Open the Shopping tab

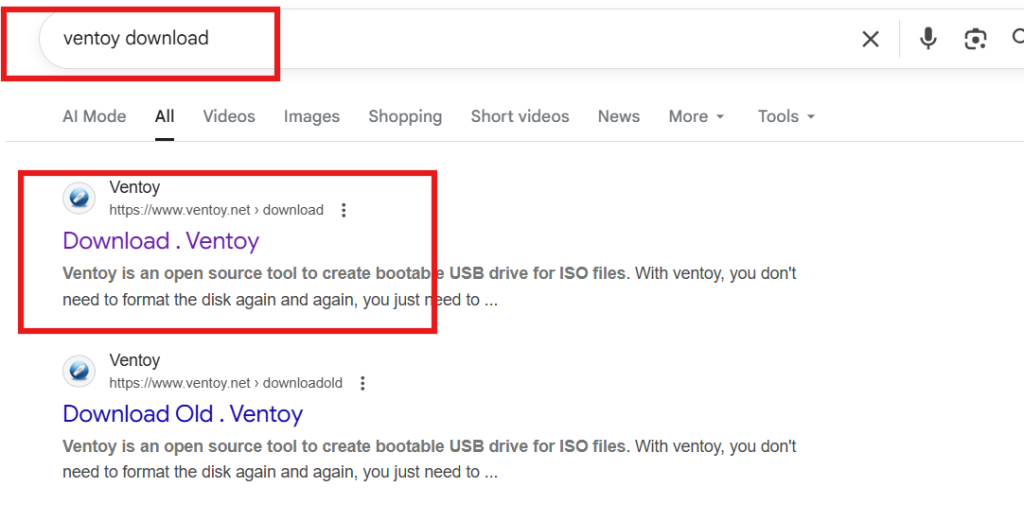(405, 116)
